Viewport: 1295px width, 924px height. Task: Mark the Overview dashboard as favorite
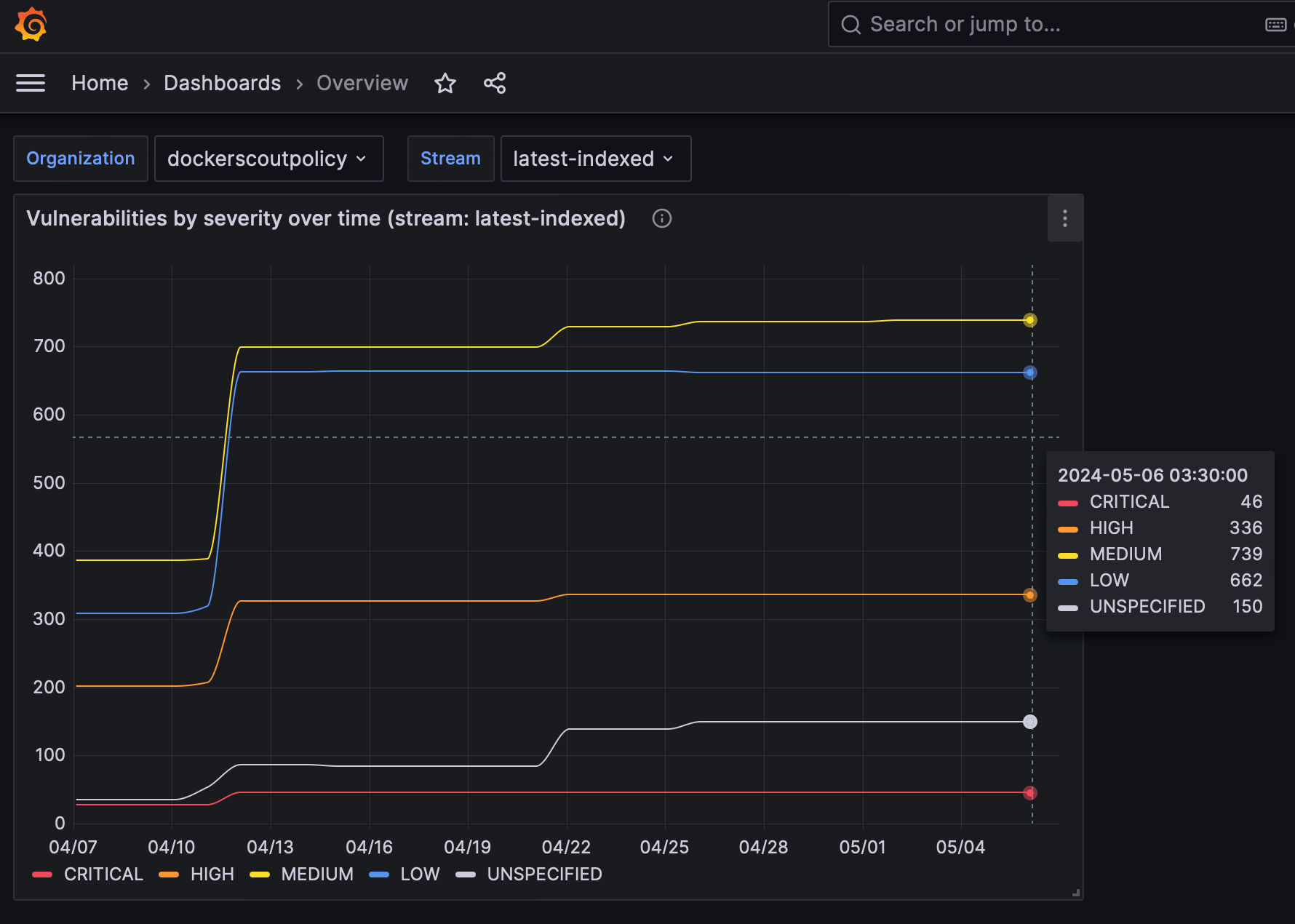coord(445,83)
